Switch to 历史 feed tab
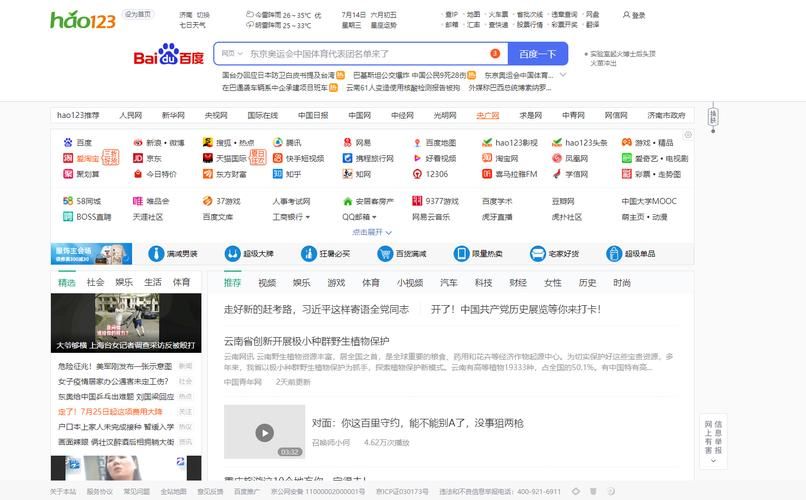 click(x=588, y=283)
